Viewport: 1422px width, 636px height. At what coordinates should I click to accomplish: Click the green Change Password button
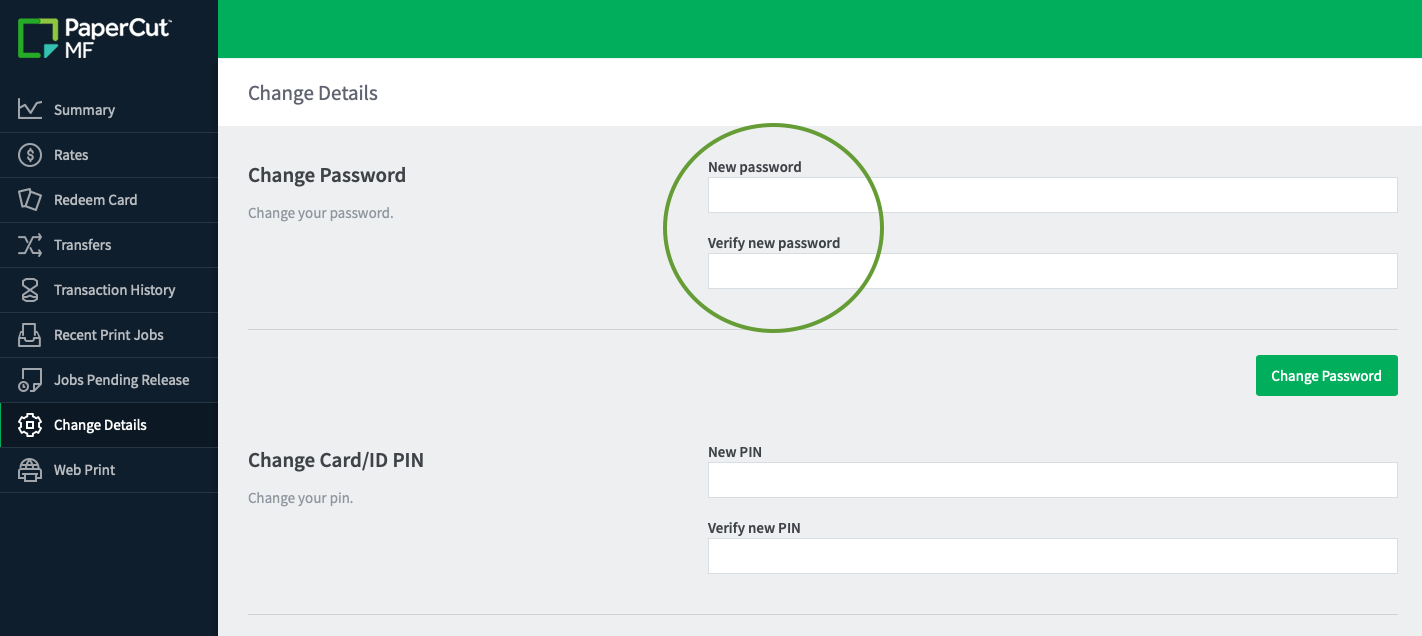(x=1326, y=376)
